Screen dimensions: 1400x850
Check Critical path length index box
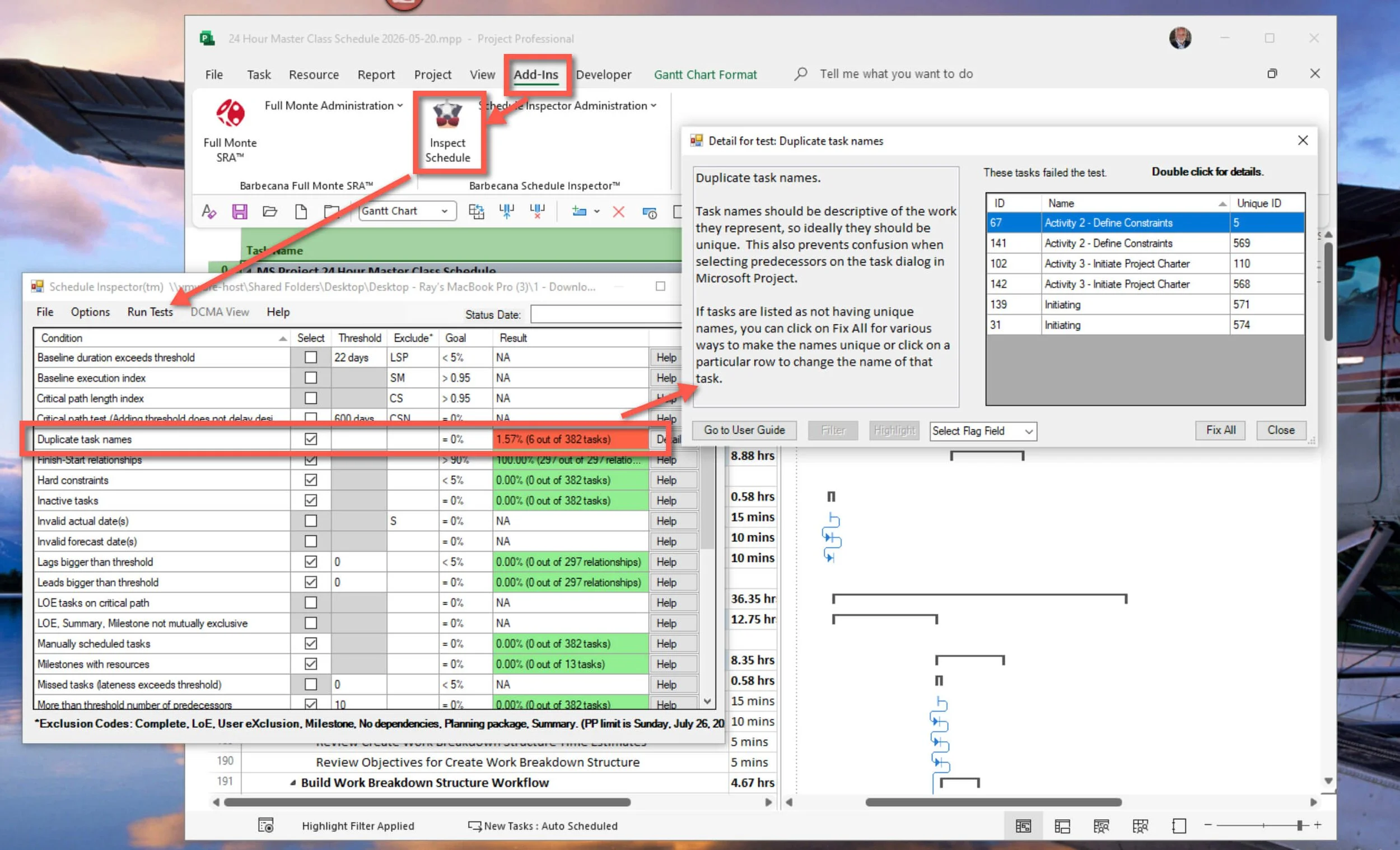310,398
